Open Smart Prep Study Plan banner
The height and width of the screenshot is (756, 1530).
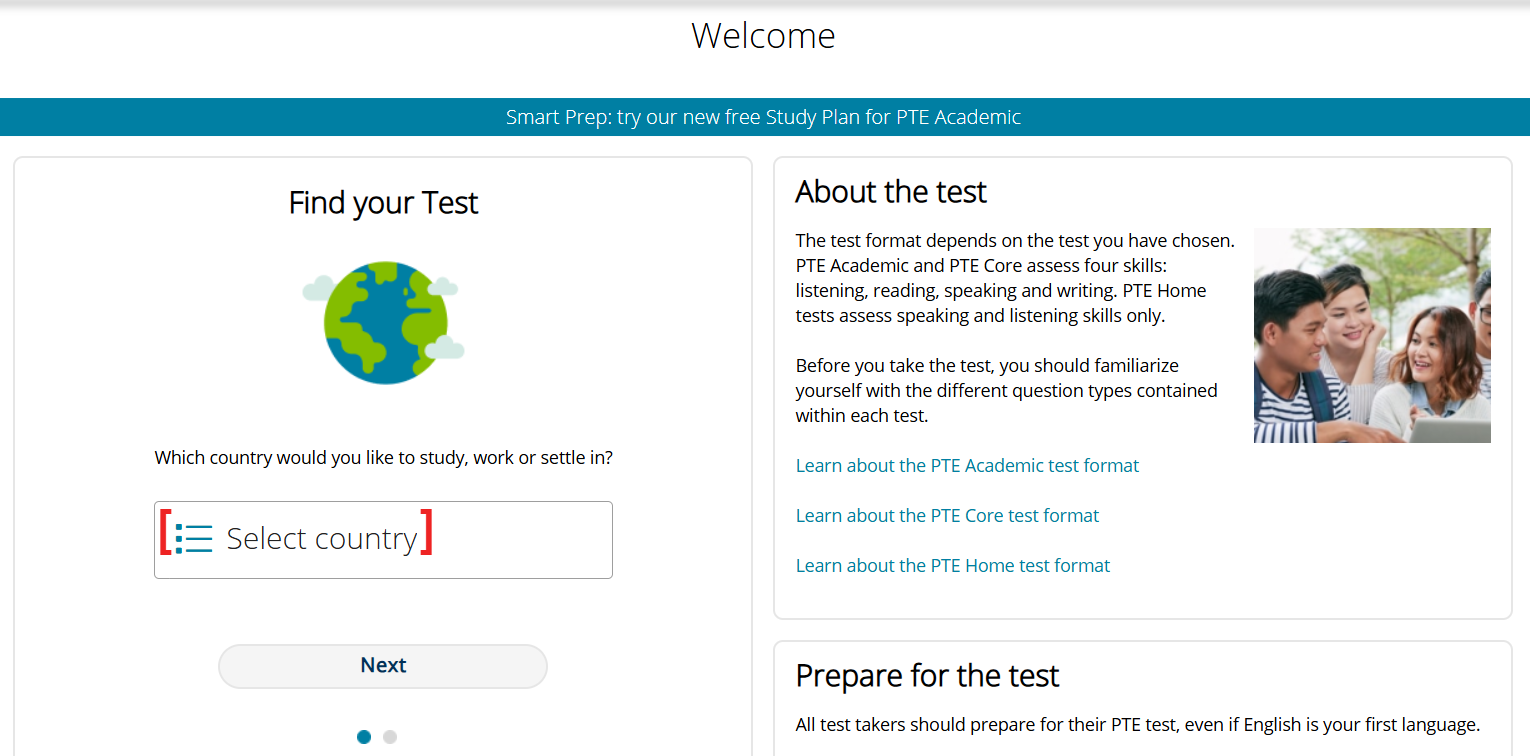tap(763, 117)
